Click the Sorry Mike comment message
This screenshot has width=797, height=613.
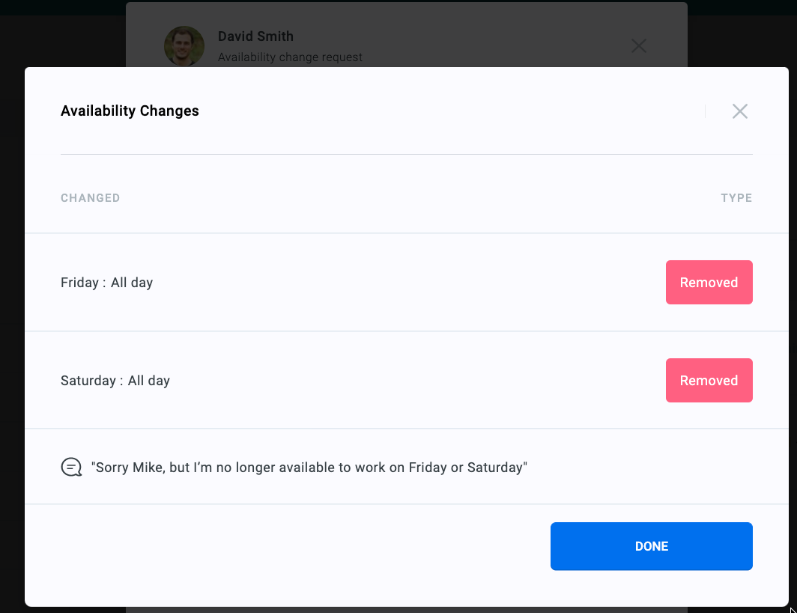tap(309, 467)
